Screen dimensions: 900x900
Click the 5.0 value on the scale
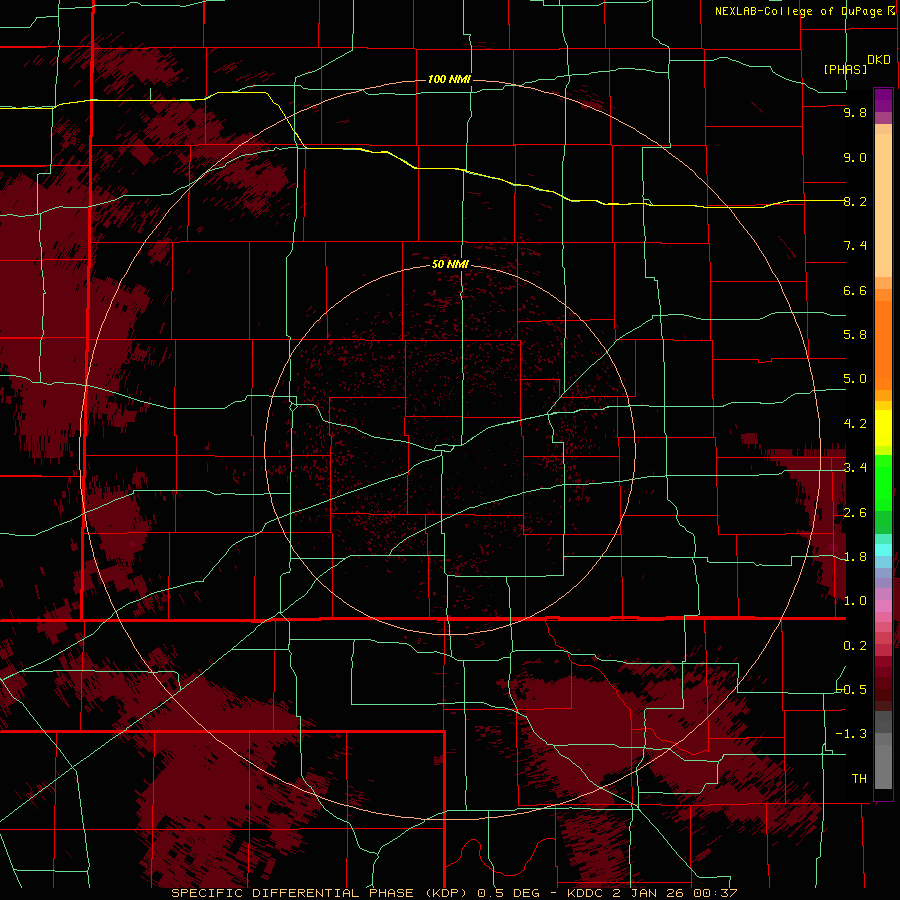[x=855, y=379]
